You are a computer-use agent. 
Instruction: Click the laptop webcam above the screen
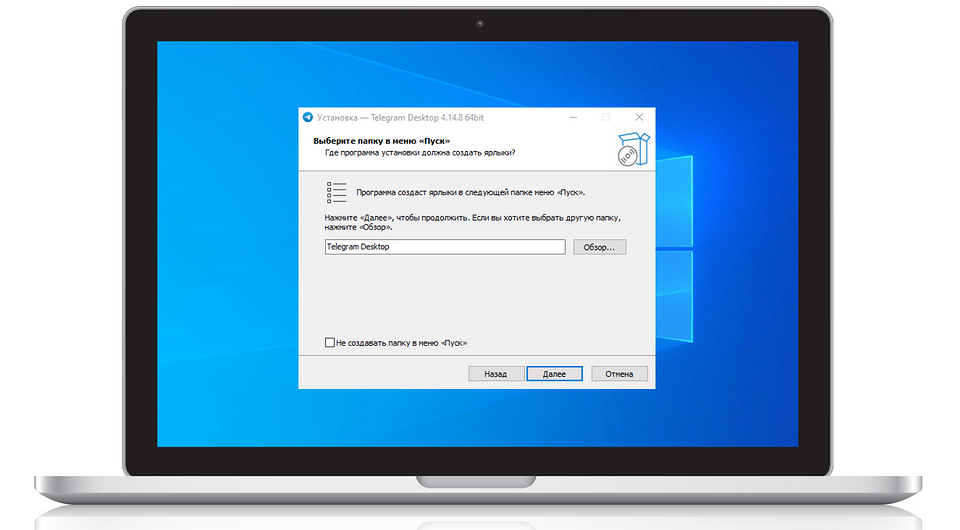point(480,23)
